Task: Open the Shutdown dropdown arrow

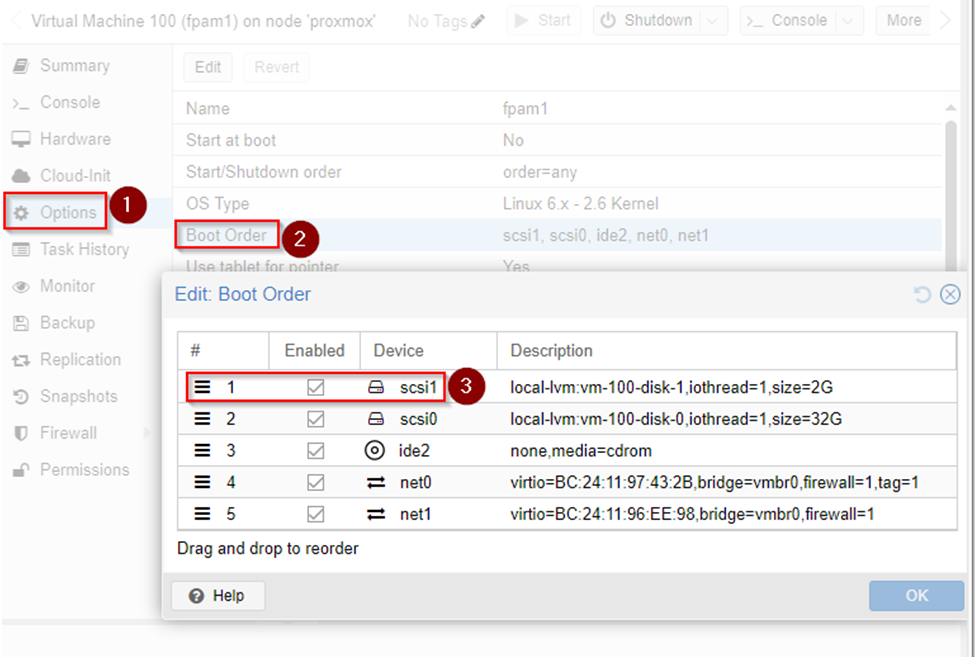Action: [712, 20]
